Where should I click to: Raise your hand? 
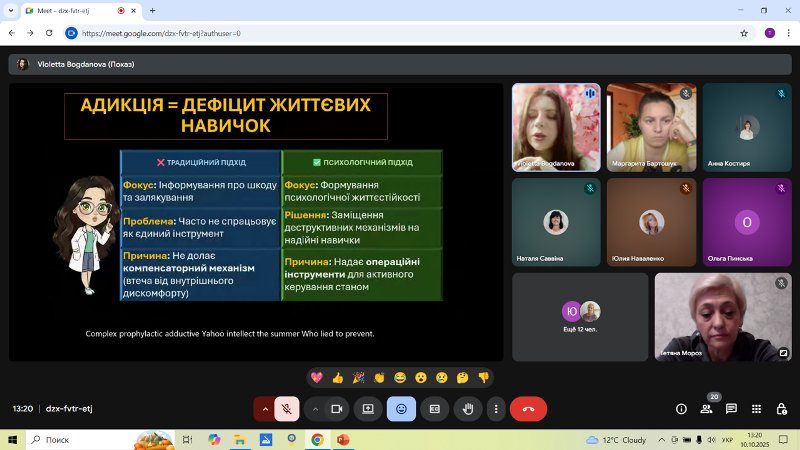click(465, 408)
